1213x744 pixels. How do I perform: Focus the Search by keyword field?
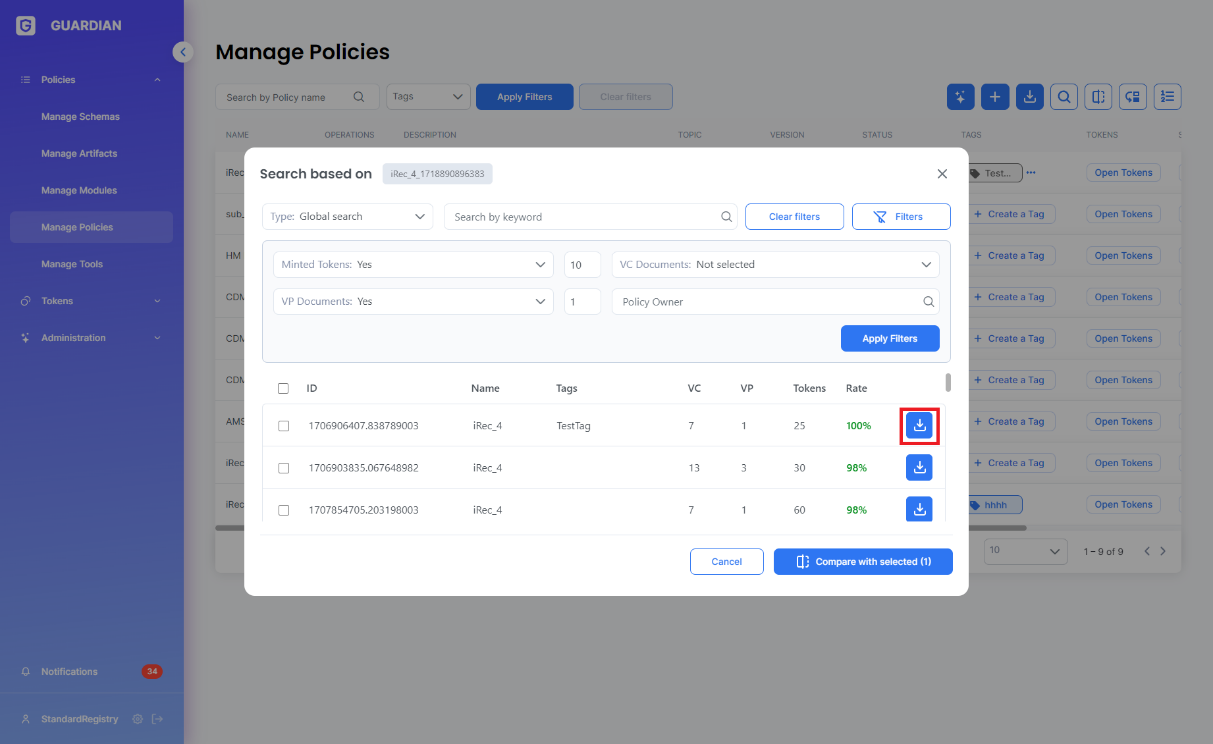(590, 217)
